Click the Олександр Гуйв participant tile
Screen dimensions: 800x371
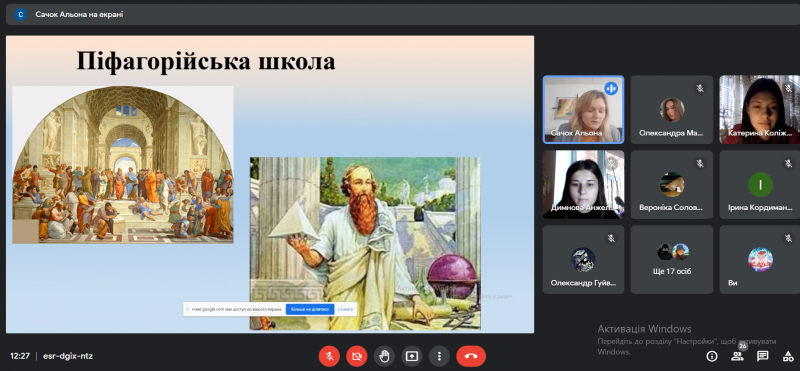(583, 260)
